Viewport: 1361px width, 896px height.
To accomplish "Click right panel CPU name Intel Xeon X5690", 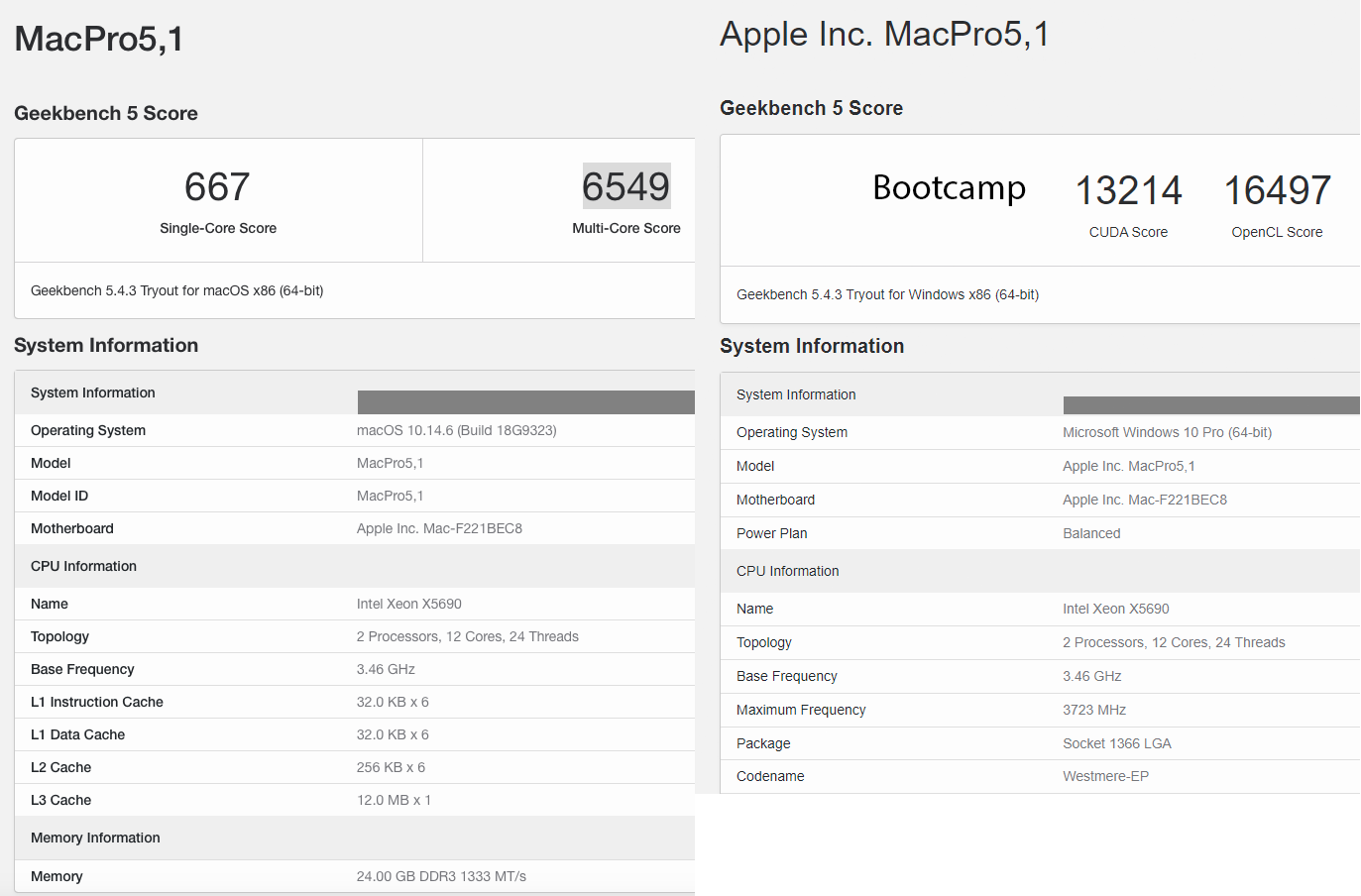I will click(x=1116, y=609).
